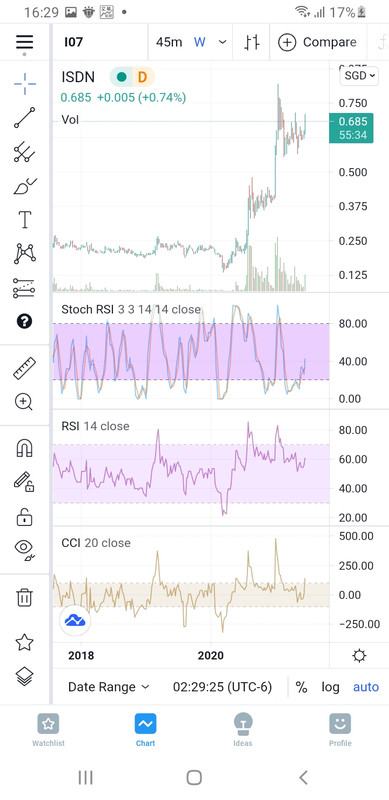Viewport: 389px width, 800px height.
Task: Toggle lock all drawing tools
Action: [25, 516]
